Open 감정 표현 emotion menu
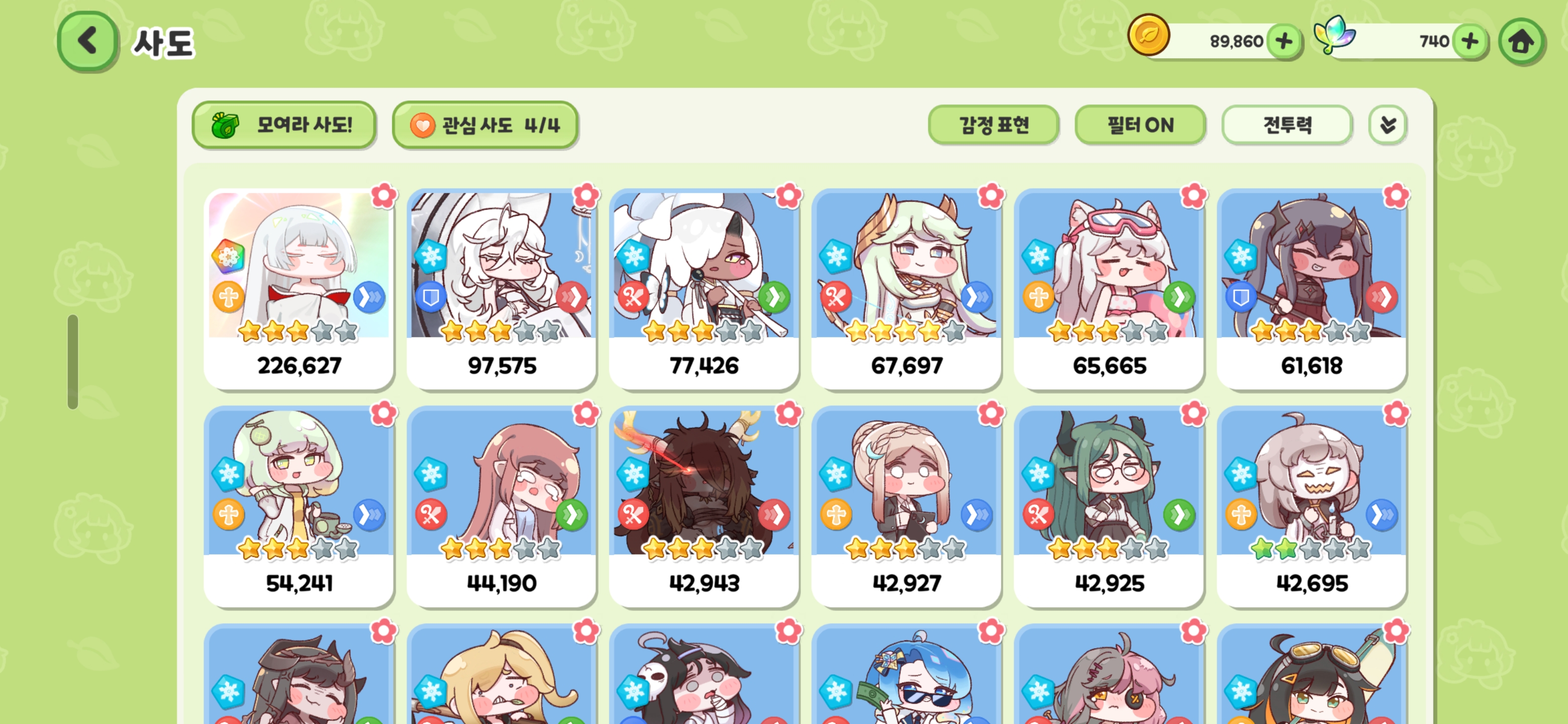 (994, 125)
